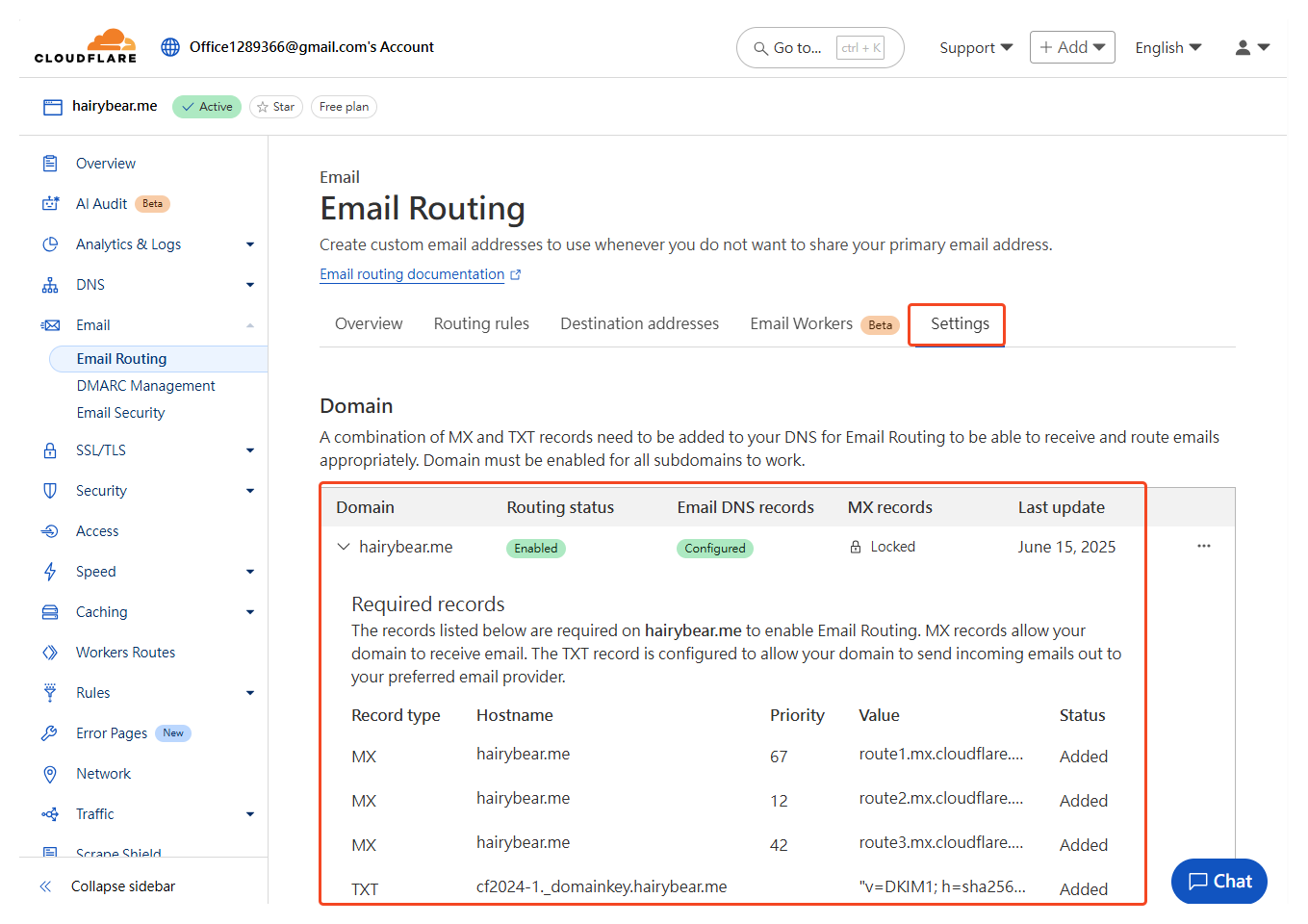
Task: Open the Destination addresses tab
Action: [639, 323]
